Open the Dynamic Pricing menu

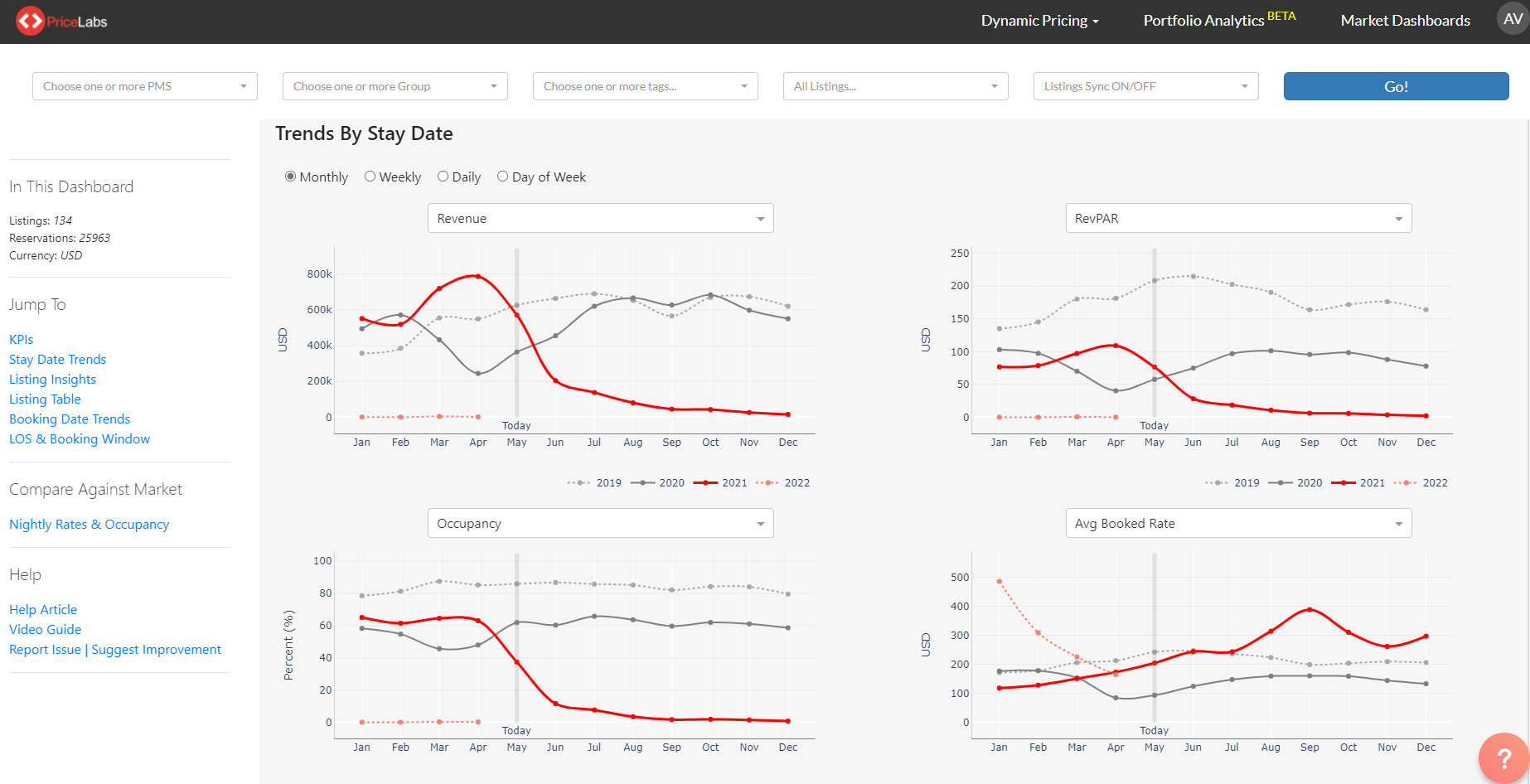1039,21
